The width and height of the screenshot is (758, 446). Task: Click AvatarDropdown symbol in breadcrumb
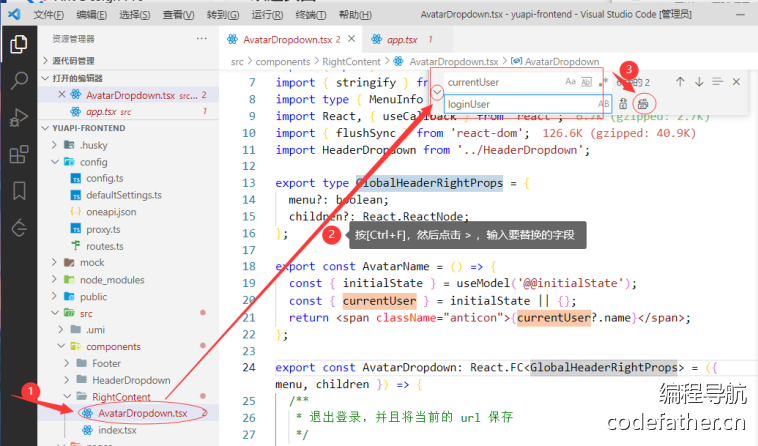click(x=562, y=62)
